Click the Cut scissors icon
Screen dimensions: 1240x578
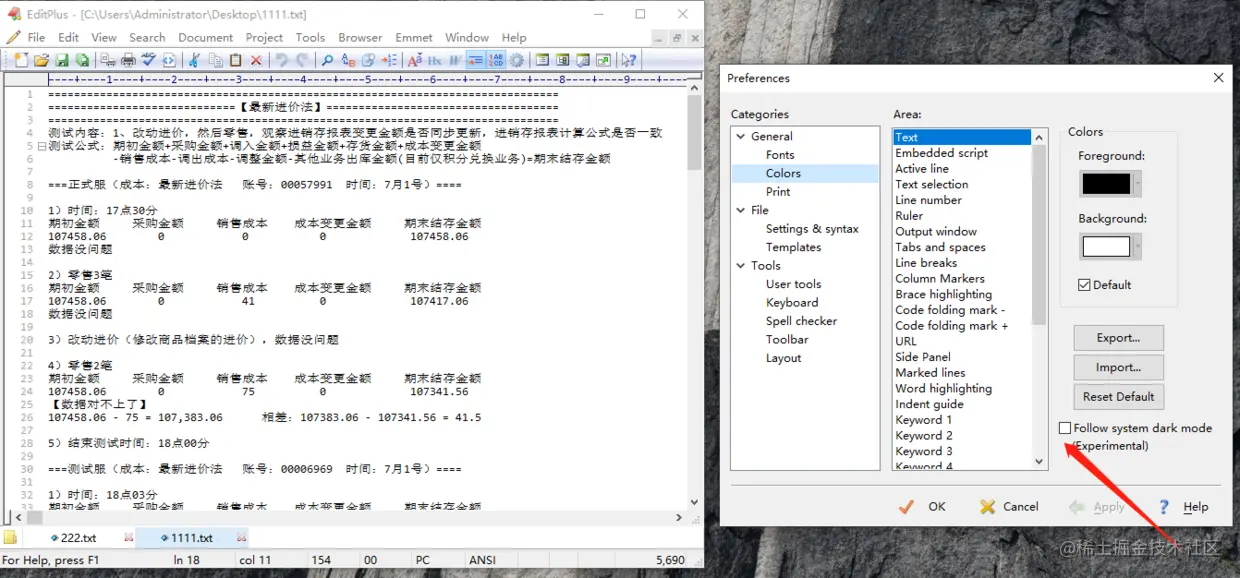tap(194, 60)
